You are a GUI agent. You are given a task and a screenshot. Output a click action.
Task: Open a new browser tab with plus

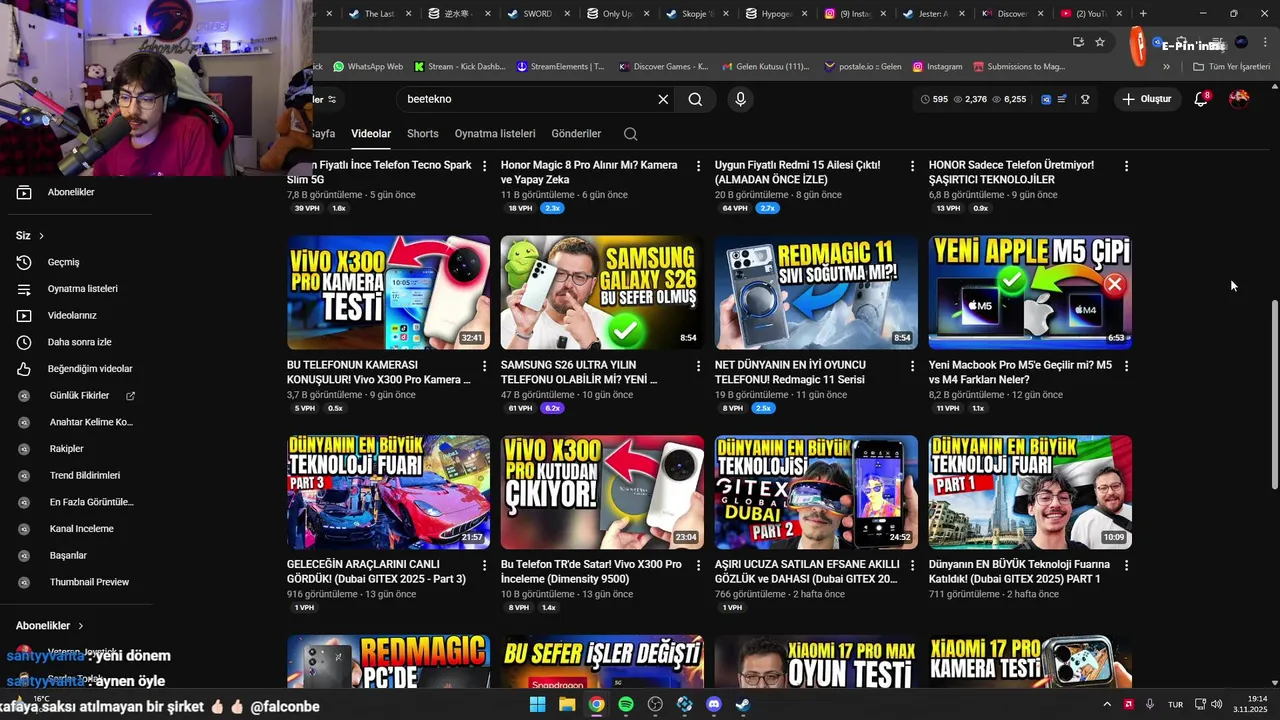(1143, 14)
